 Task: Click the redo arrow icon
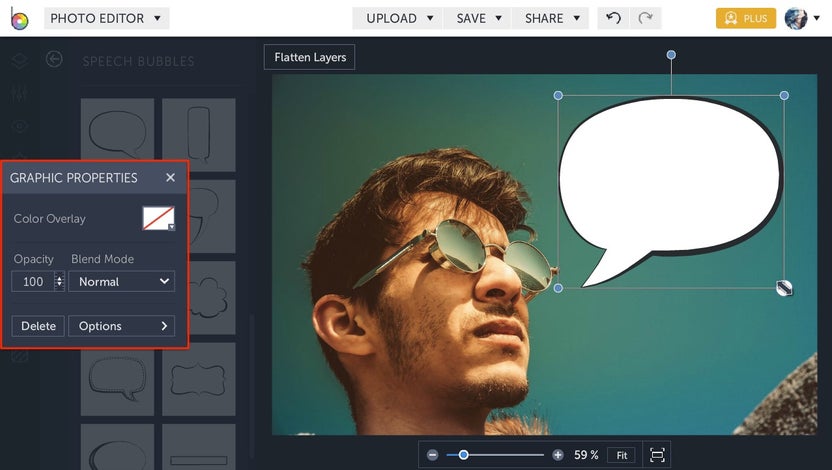coord(645,19)
